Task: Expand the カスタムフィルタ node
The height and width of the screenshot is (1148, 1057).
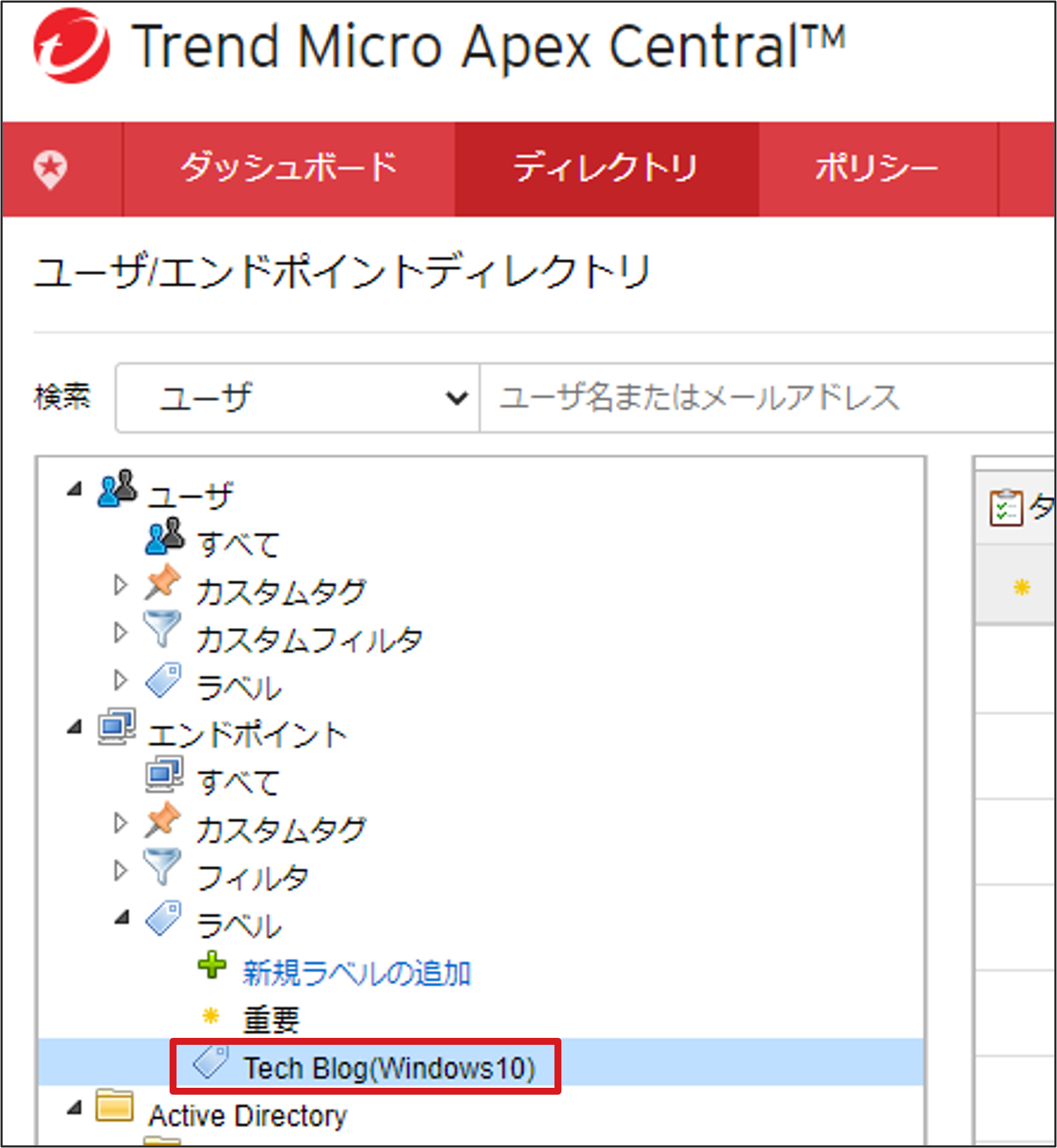Action: [x=120, y=632]
